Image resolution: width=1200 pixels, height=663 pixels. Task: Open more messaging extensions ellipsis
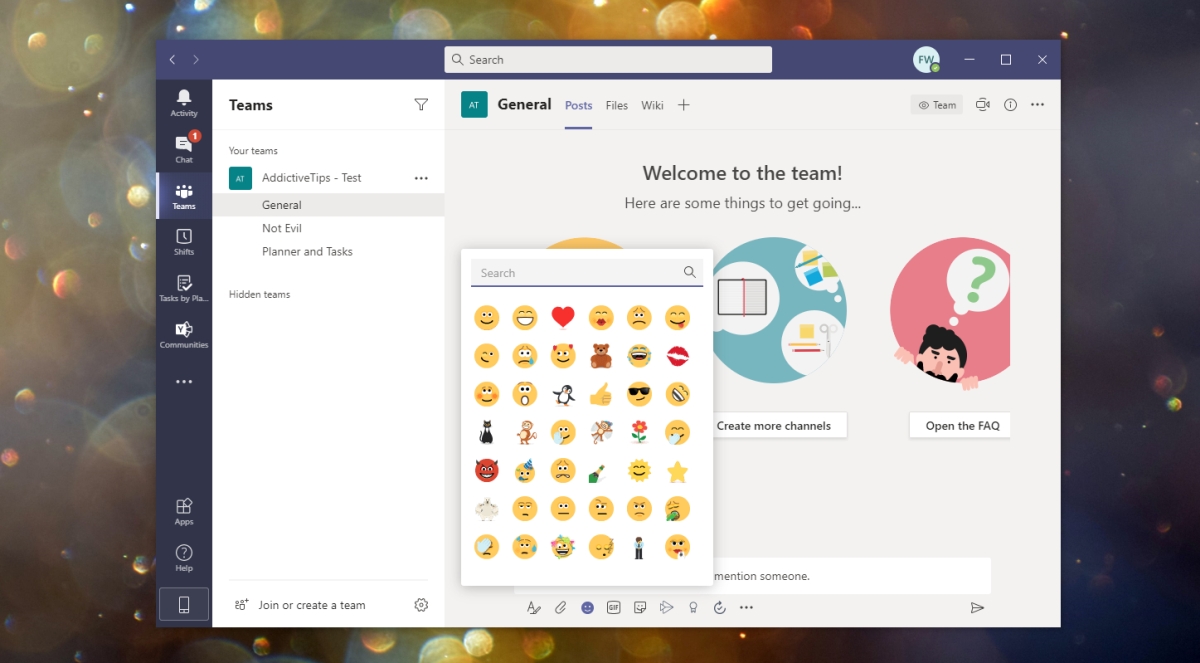[746, 607]
